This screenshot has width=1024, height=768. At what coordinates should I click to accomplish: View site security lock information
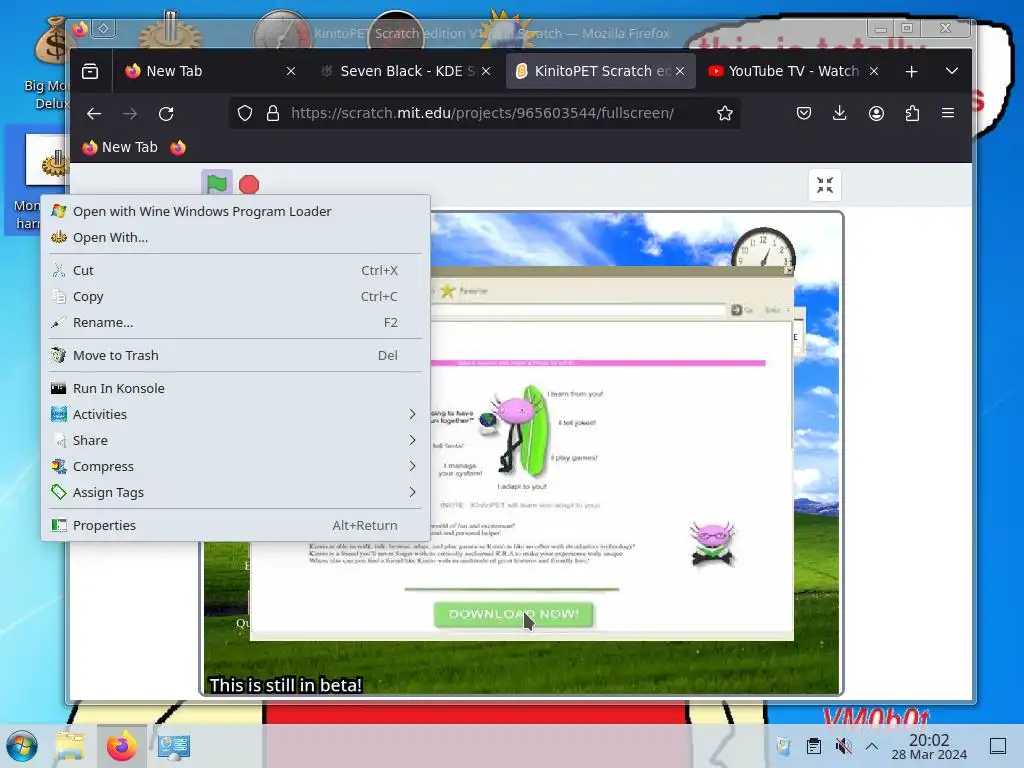pos(273,113)
